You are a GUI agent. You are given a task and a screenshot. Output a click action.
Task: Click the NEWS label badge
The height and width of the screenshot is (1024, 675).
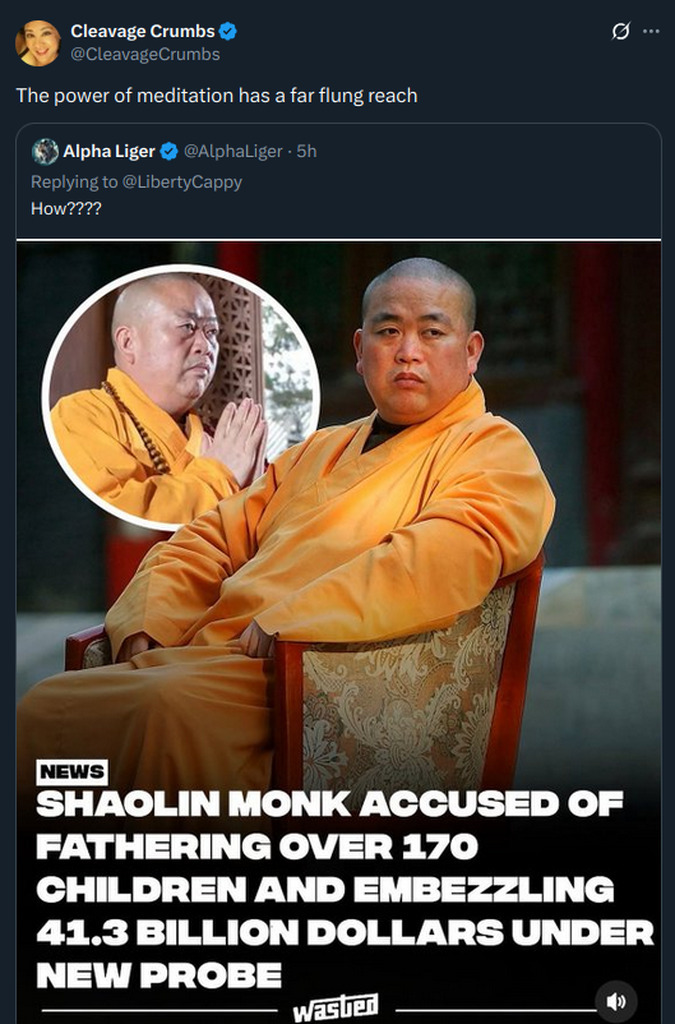coord(72,771)
